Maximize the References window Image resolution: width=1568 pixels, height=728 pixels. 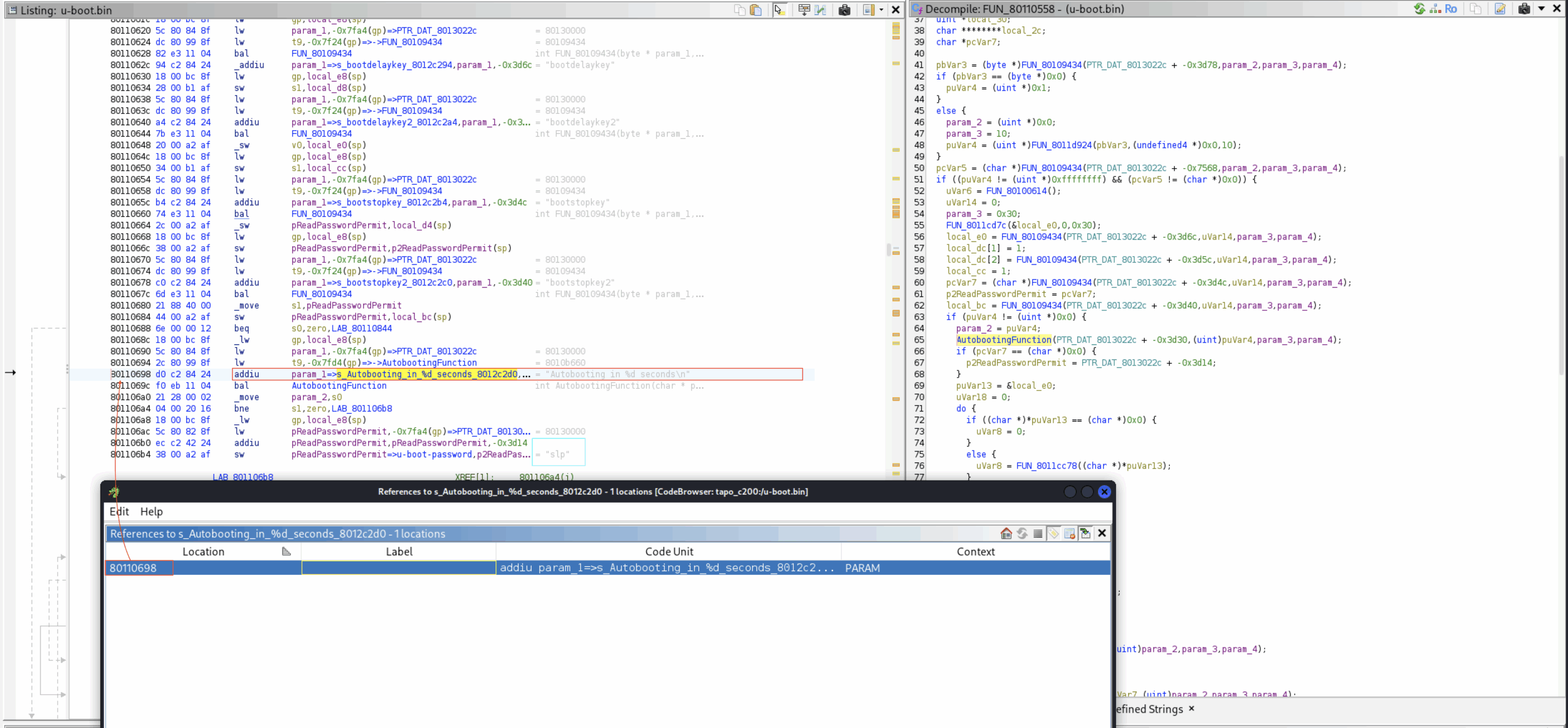click(1087, 492)
